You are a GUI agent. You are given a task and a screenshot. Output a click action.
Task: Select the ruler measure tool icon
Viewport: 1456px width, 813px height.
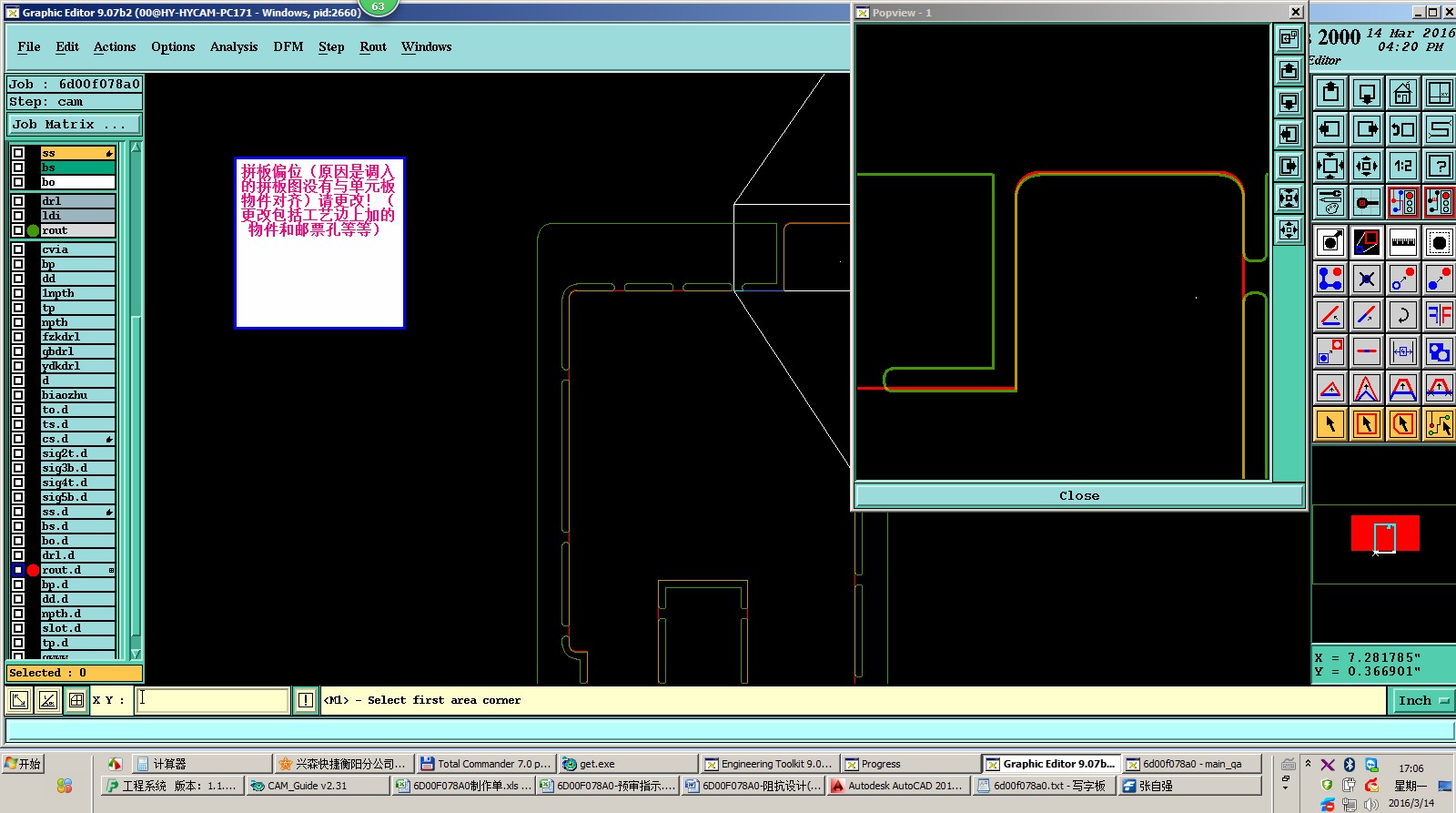click(1403, 242)
